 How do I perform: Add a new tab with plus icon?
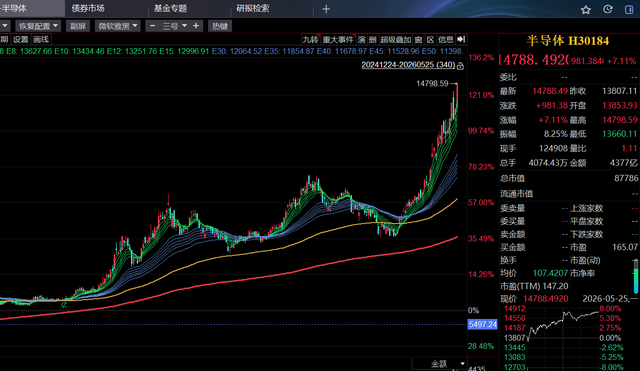click(x=326, y=9)
